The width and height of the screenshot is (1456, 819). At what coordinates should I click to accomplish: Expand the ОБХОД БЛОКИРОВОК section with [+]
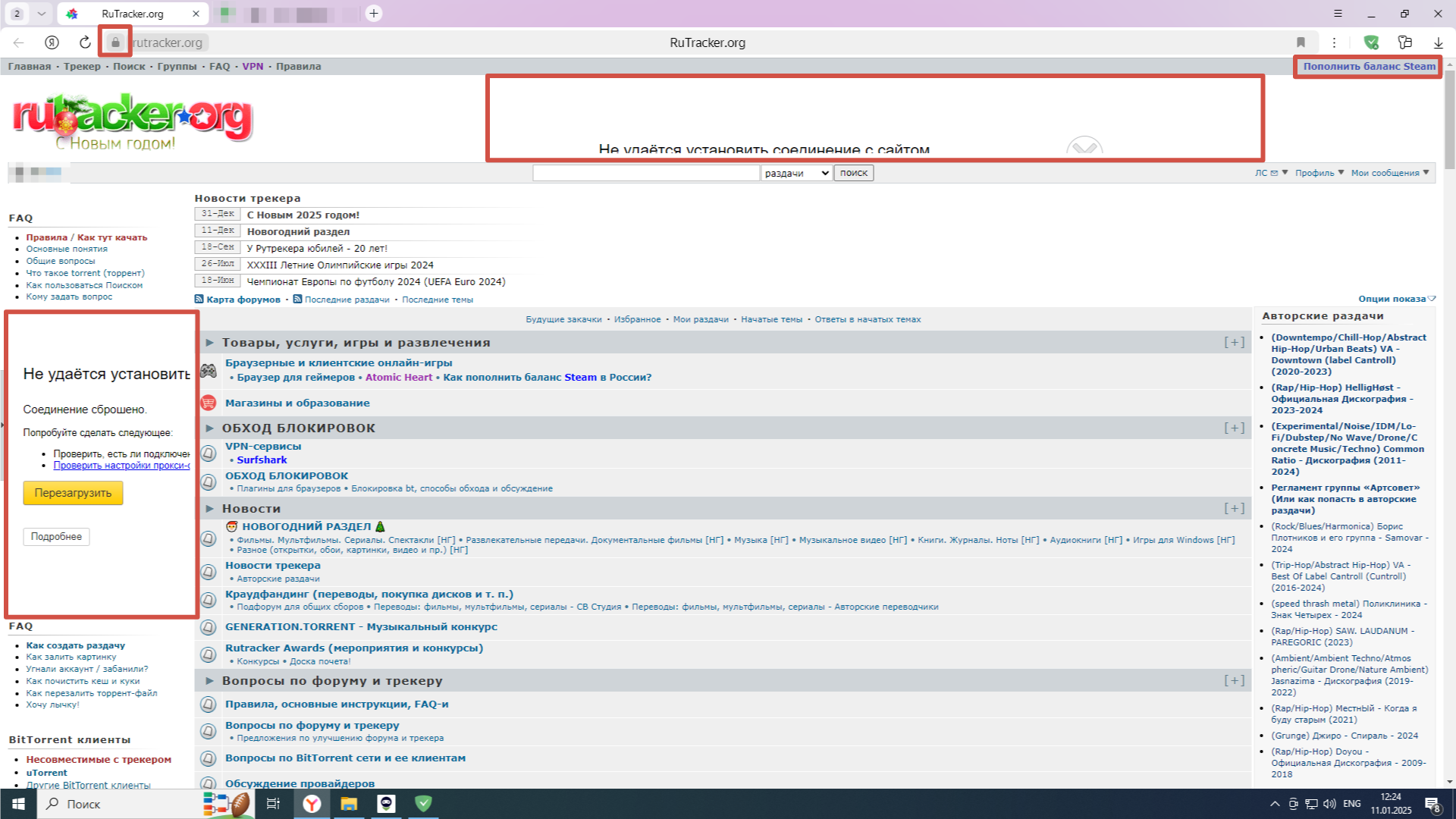1235,427
